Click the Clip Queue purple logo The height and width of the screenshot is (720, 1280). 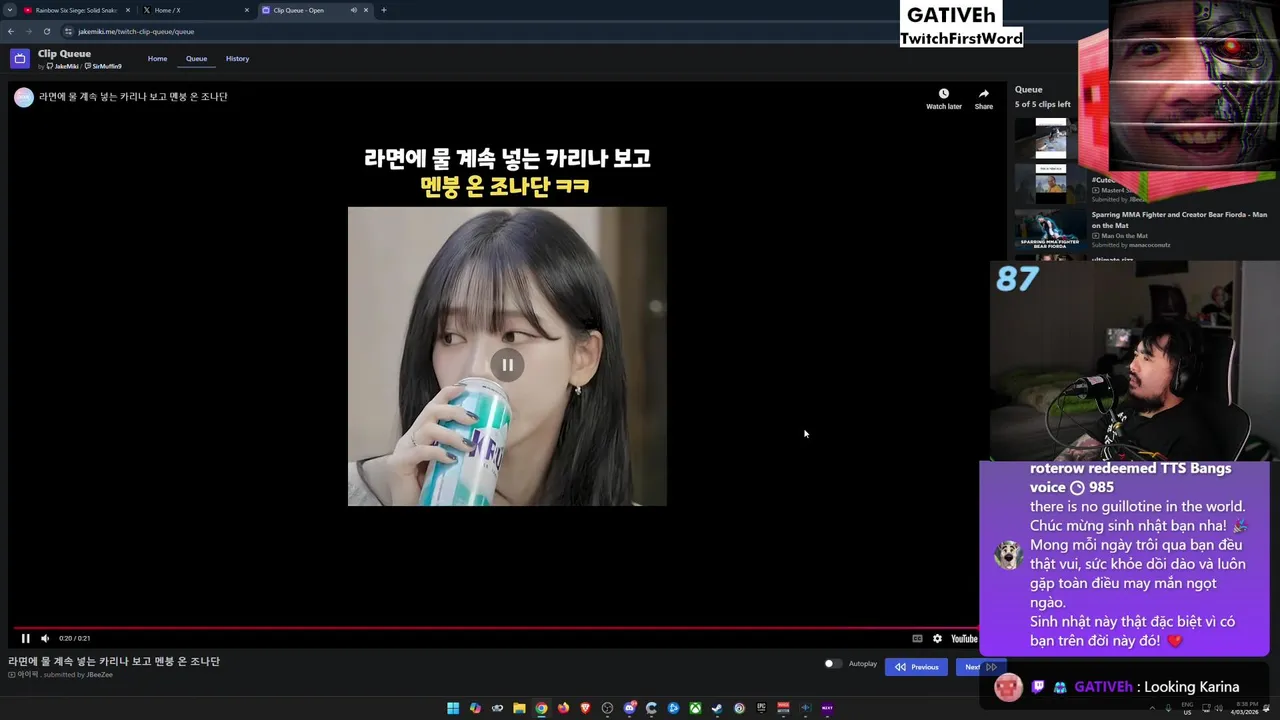coord(20,58)
